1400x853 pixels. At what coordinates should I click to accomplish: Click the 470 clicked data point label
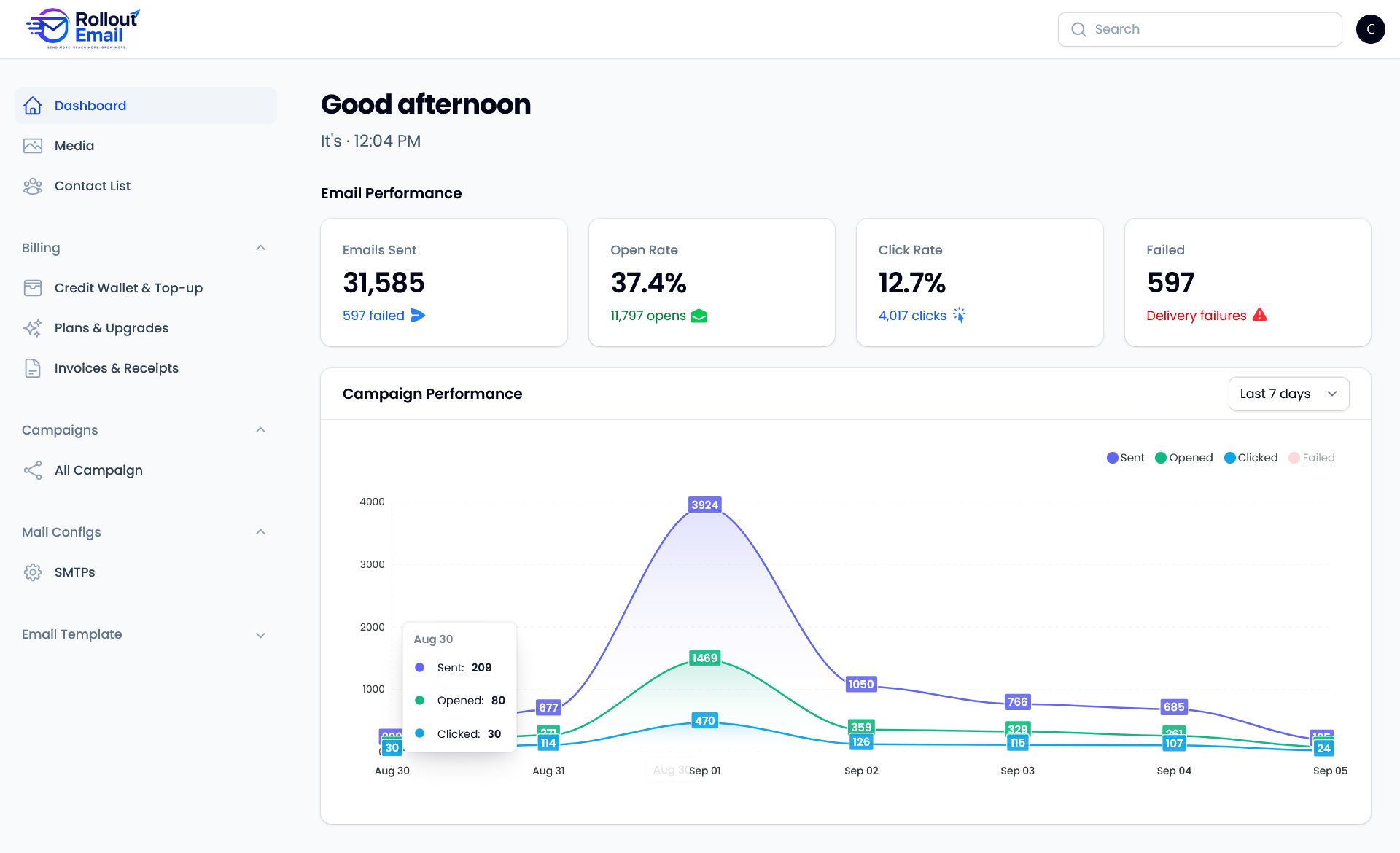pyautogui.click(x=704, y=720)
